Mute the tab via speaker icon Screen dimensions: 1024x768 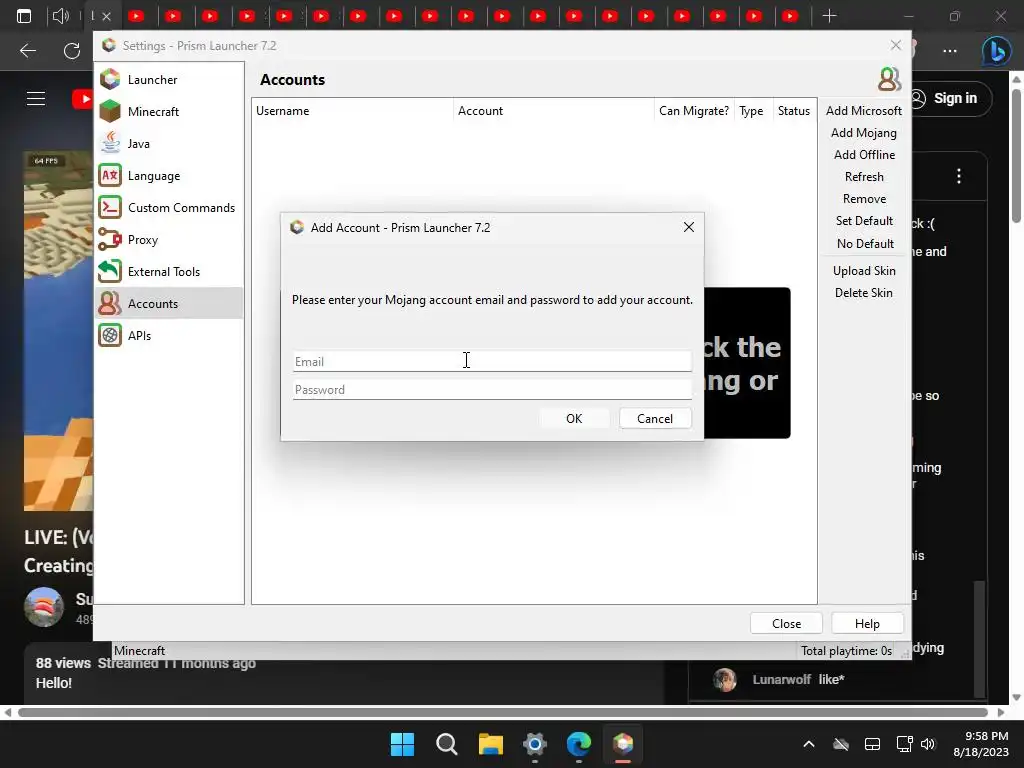tap(60, 16)
